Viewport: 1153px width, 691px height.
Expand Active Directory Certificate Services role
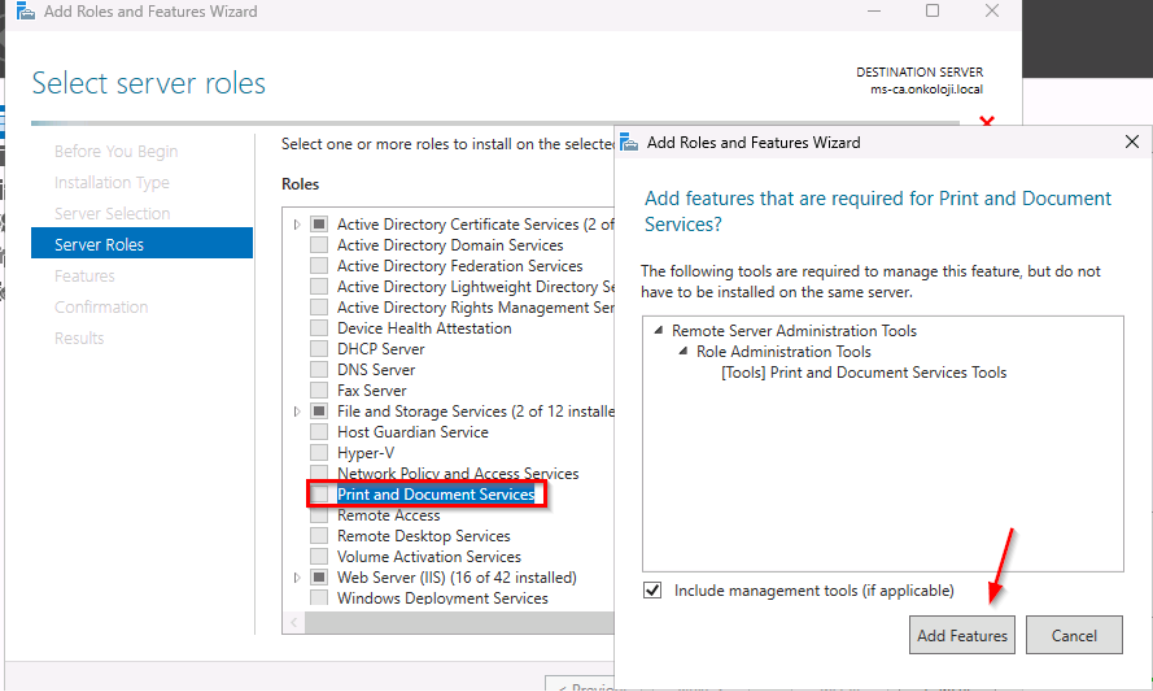[x=297, y=224]
